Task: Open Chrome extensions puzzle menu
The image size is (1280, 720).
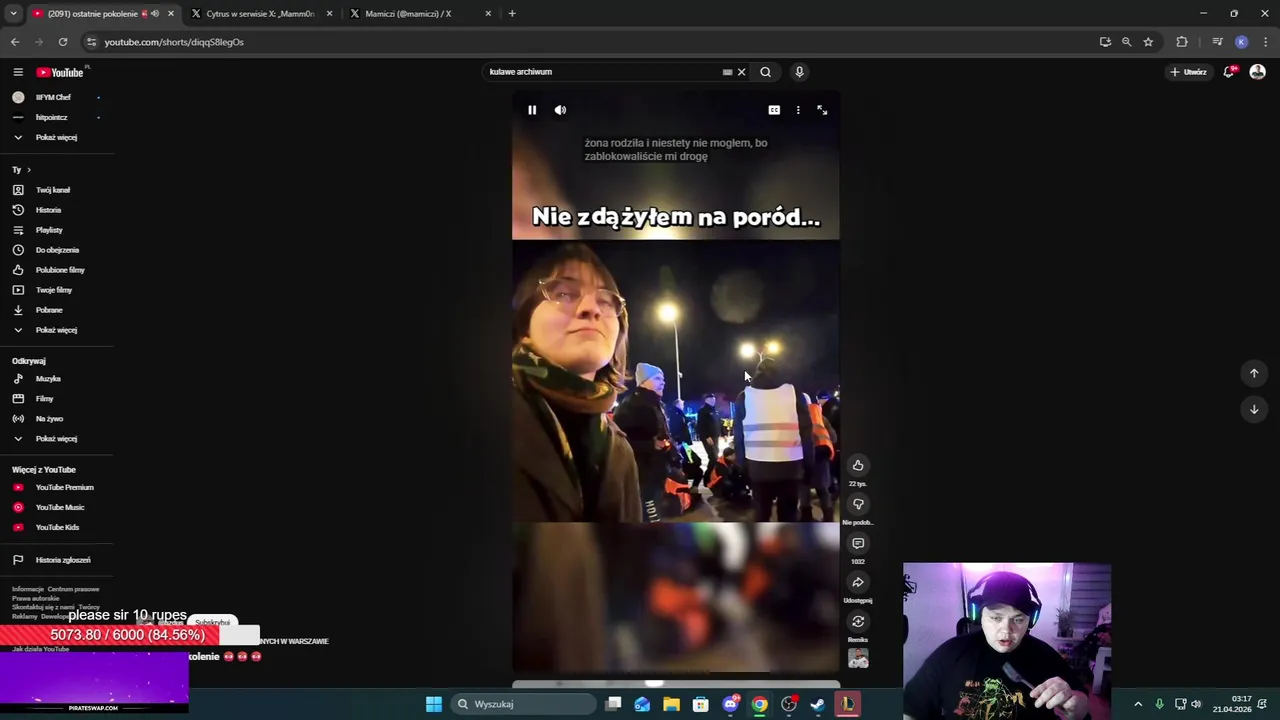Action: point(1182,42)
